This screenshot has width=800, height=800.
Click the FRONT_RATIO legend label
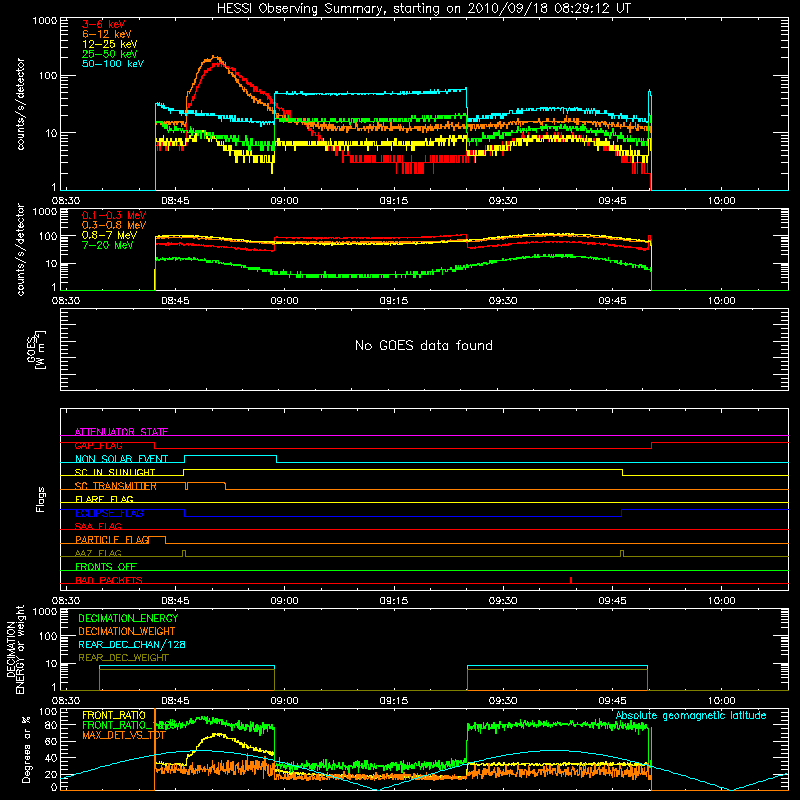tap(114, 715)
